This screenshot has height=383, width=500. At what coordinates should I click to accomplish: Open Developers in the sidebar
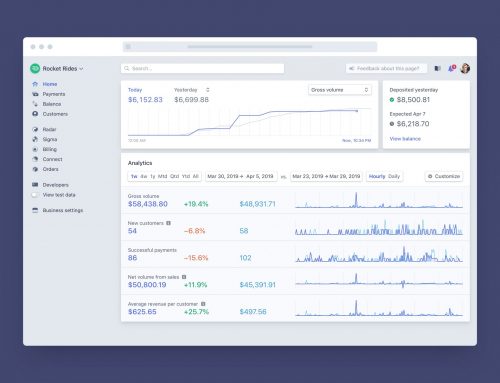[55, 185]
